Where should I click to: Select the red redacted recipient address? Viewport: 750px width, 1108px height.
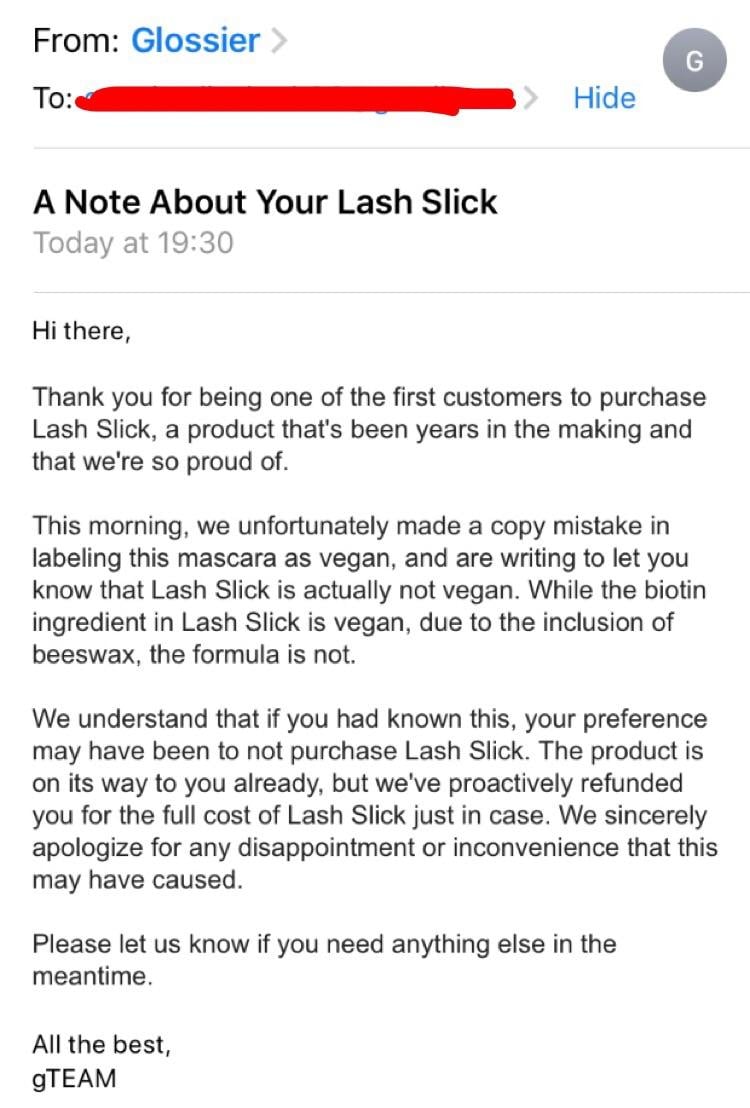pos(295,100)
